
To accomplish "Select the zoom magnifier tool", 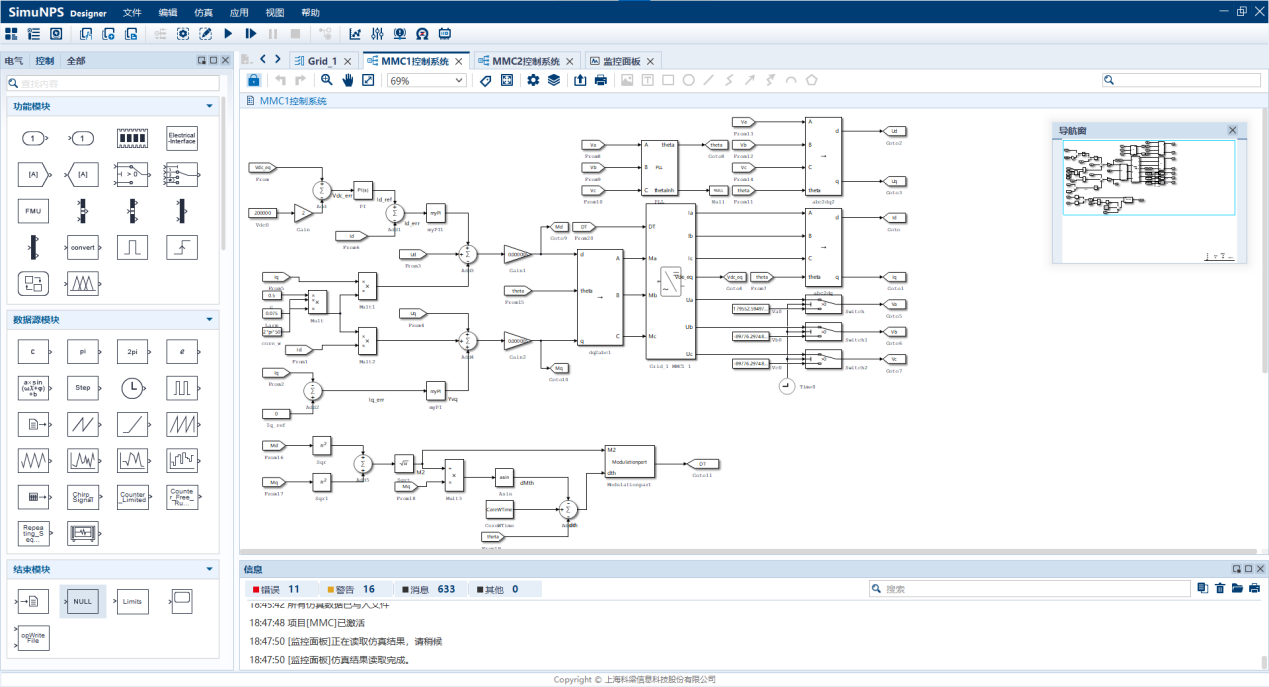I will (327, 80).
